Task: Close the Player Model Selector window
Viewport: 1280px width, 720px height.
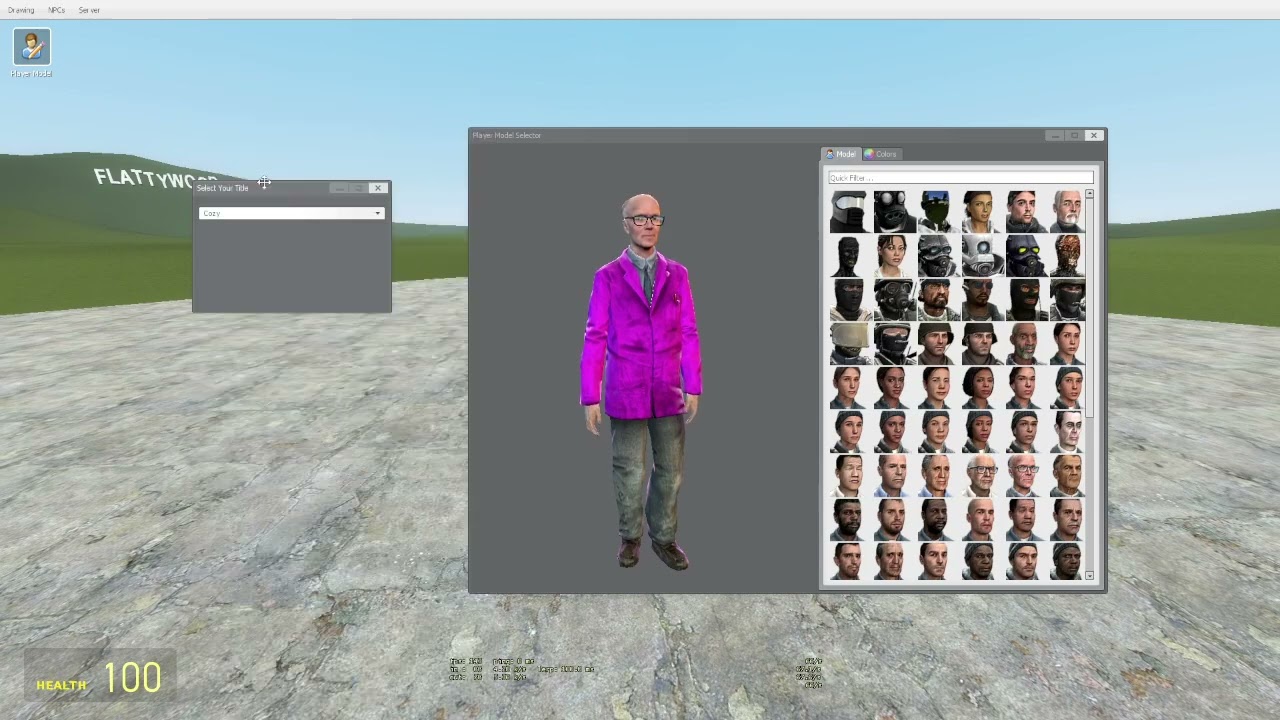Action: [x=1094, y=135]
